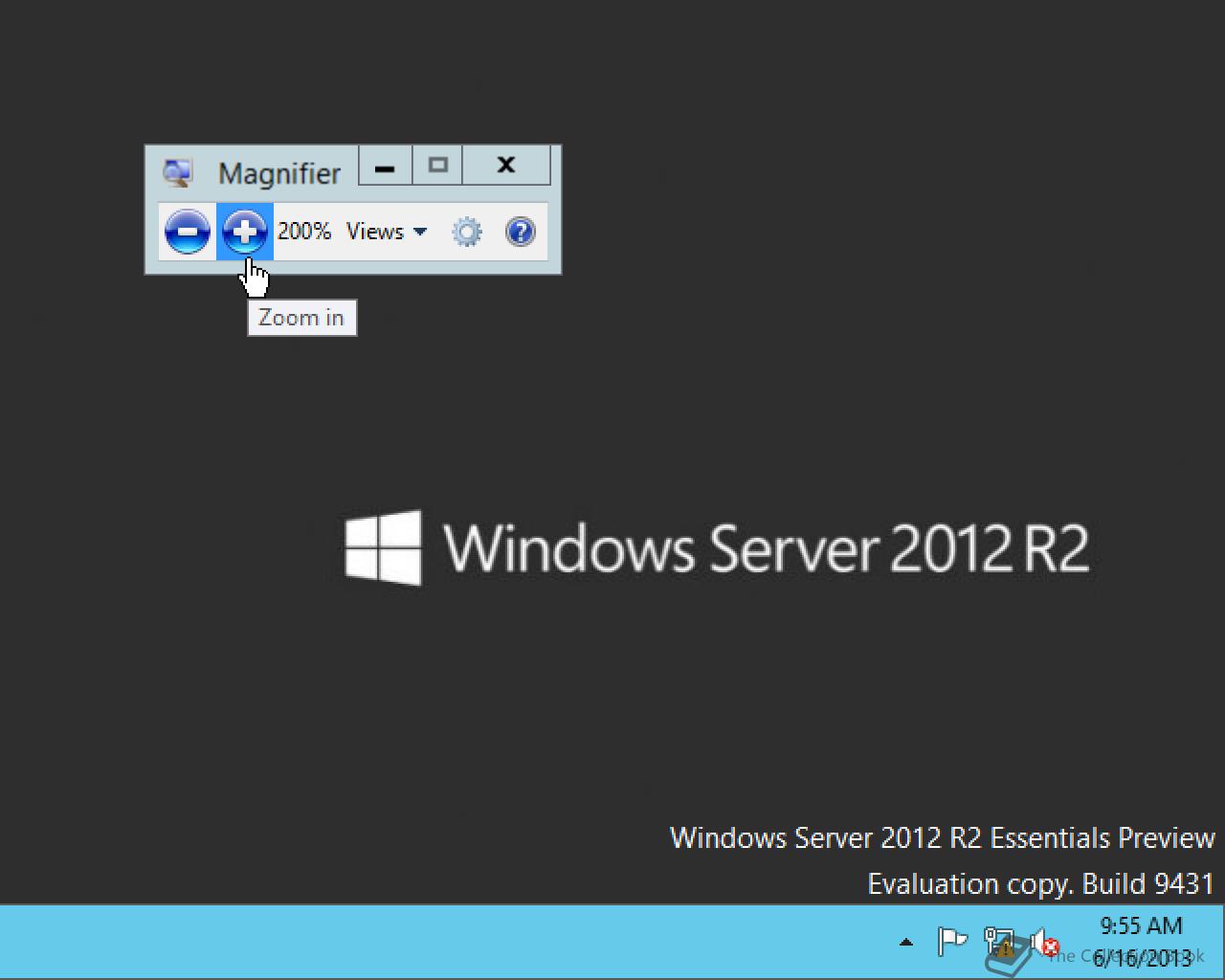
Task: Minimize the Magnifier window
Action: coord(386,167)
